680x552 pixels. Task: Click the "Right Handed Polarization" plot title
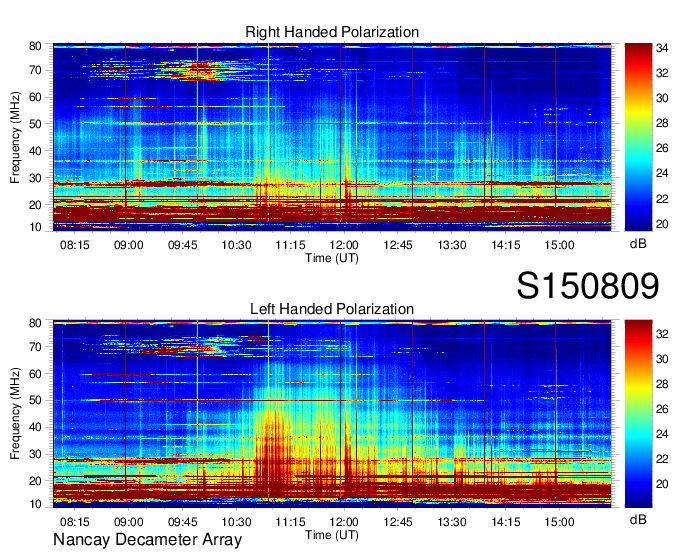pyautogui.click(x=332, y=32)
